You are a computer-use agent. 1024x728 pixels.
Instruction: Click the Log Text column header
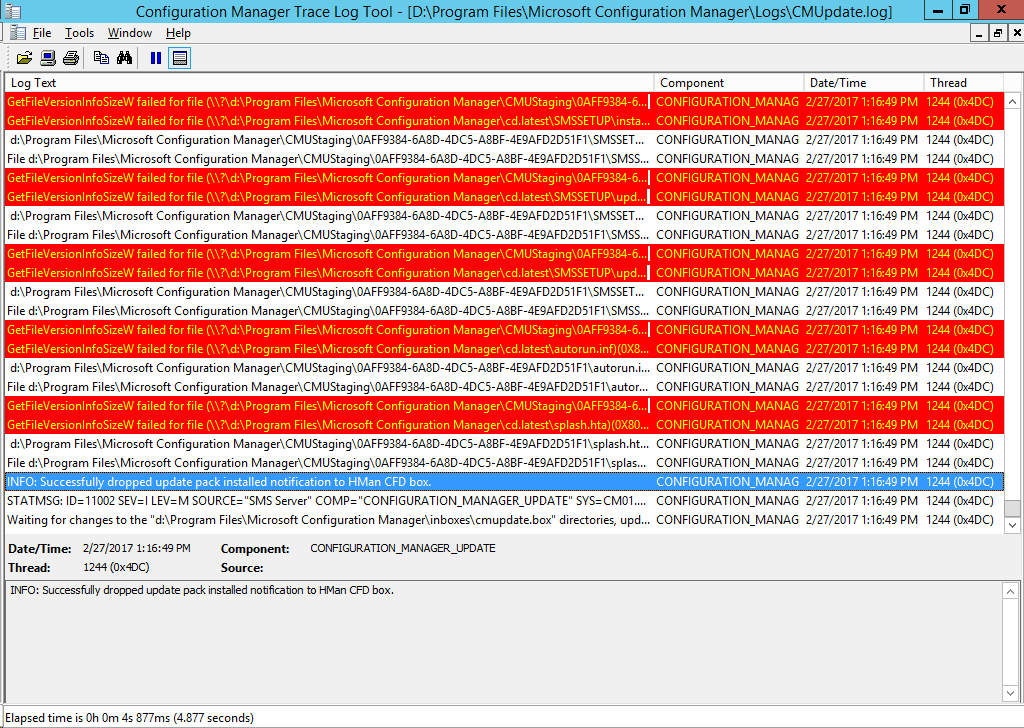coord(329,83)
